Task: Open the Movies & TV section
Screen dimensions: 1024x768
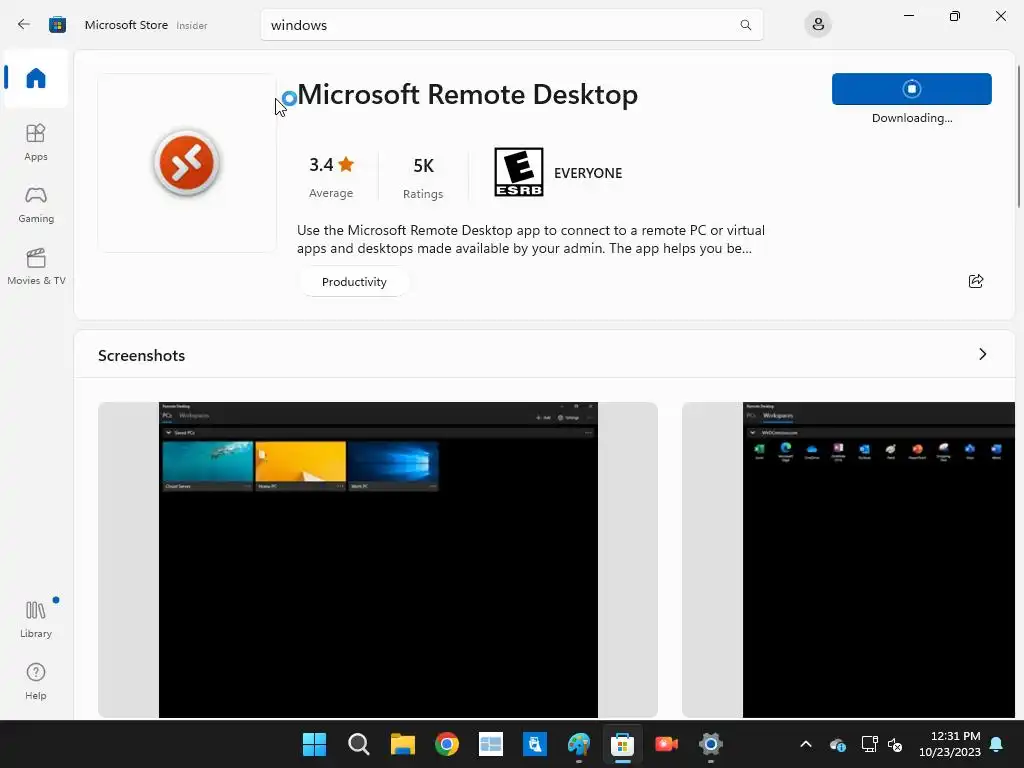Action: coord(36,266)
